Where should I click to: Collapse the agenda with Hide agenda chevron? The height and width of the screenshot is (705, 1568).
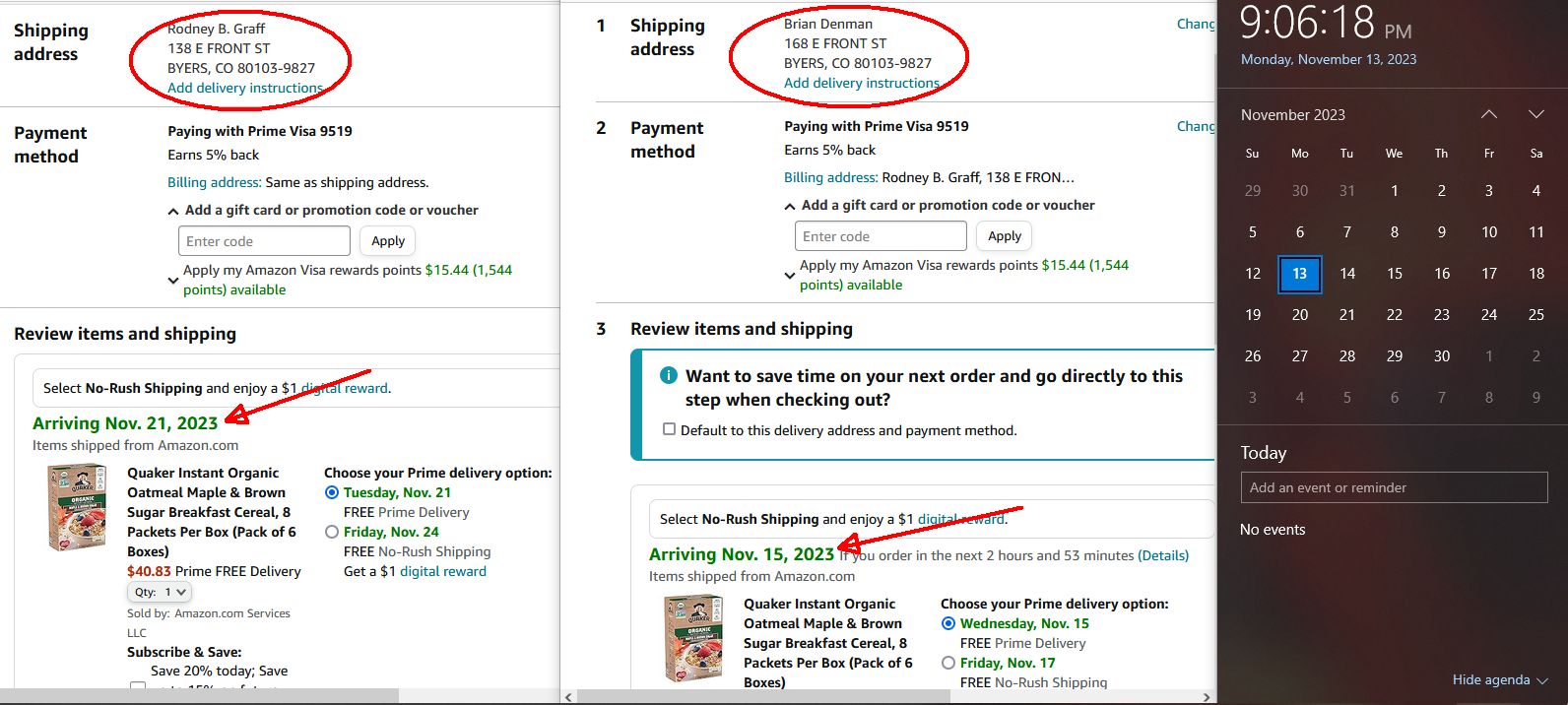[x=1542, y=680]
